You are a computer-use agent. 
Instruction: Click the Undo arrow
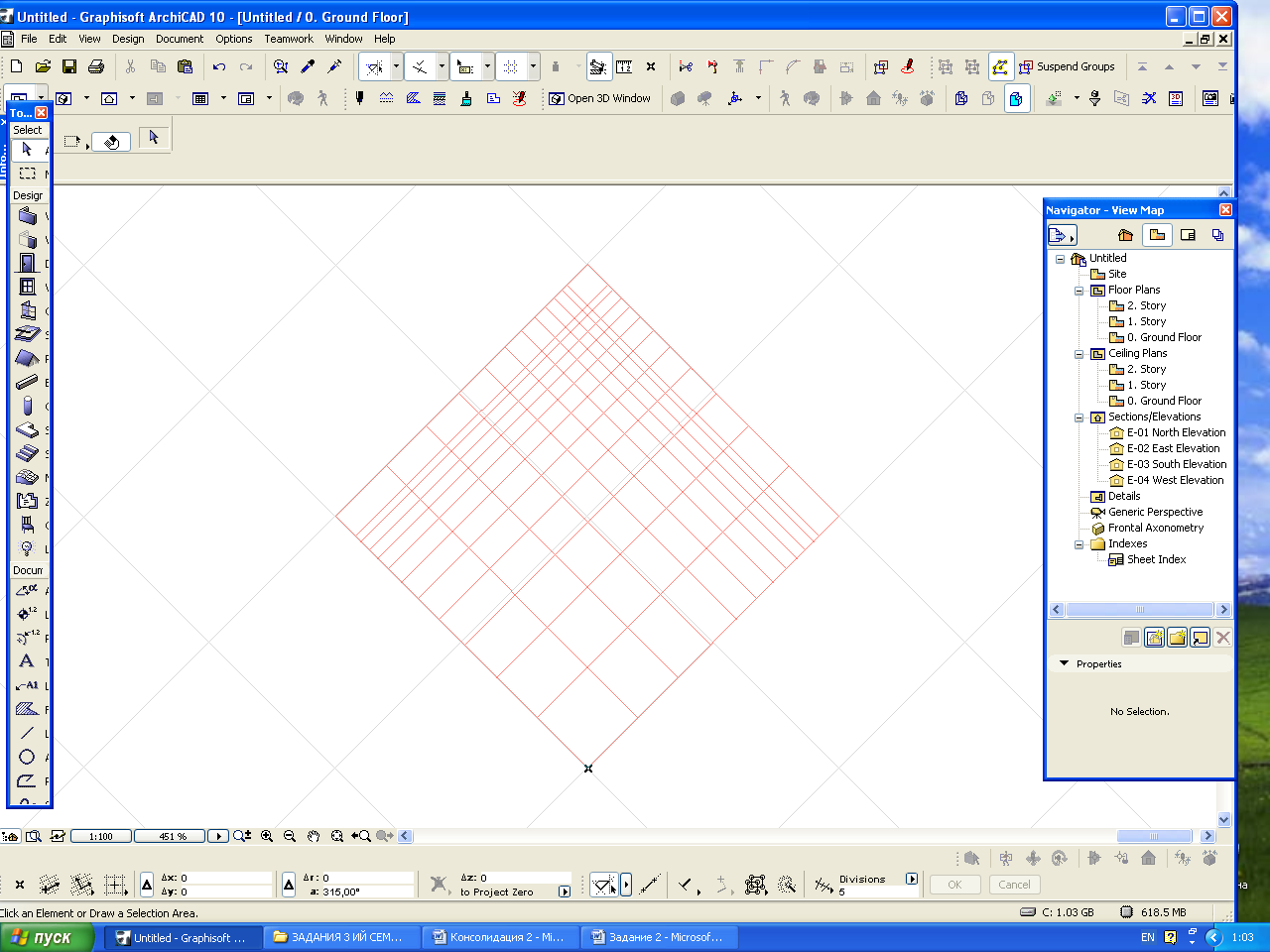tap(219, 66)
